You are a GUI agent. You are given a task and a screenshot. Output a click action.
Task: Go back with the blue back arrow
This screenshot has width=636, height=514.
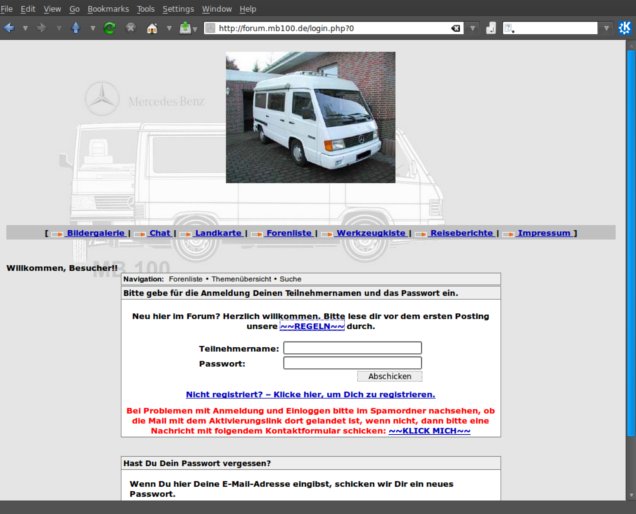pyautogui.click(x=9, y=28)
